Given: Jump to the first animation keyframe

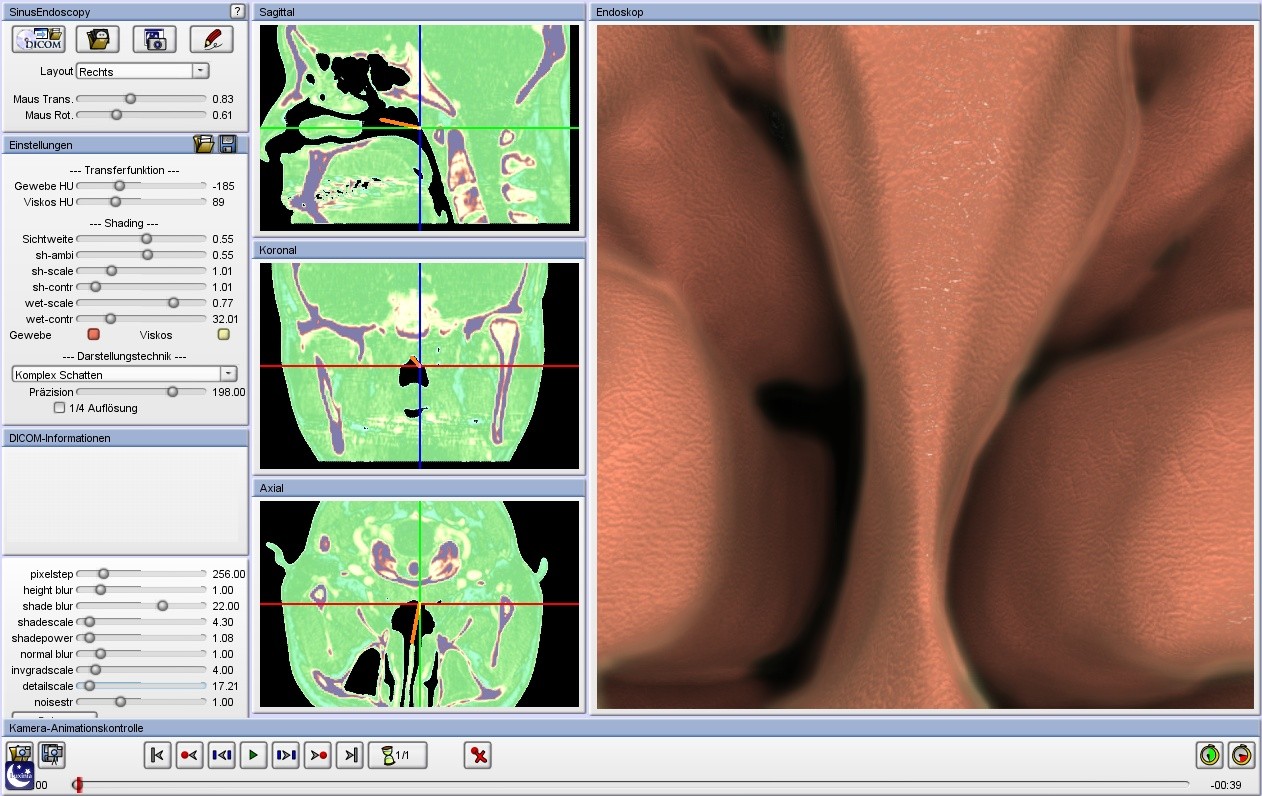Looking at the screenshot, I should 157,755.
